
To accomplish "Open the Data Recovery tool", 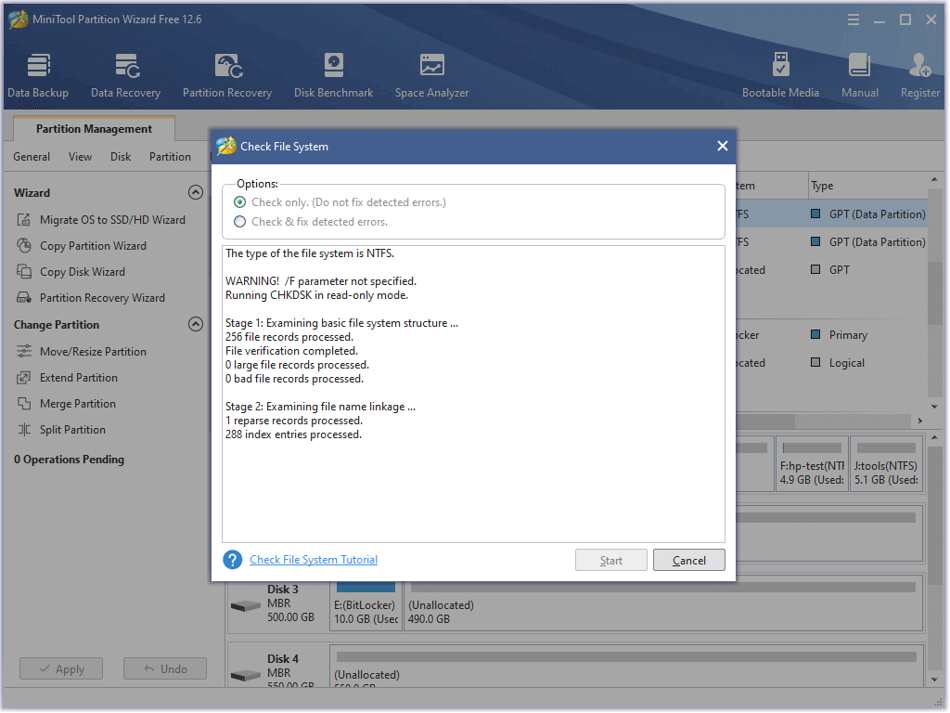I will click(x=125, y=76).
